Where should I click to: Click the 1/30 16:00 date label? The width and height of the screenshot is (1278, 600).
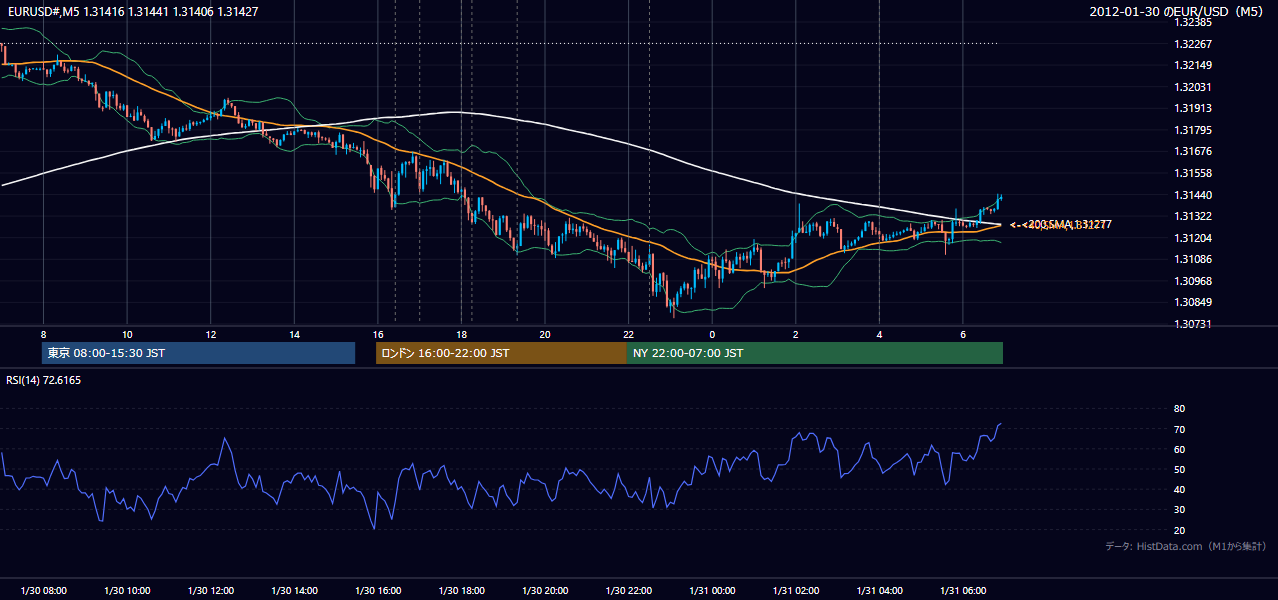378,591
